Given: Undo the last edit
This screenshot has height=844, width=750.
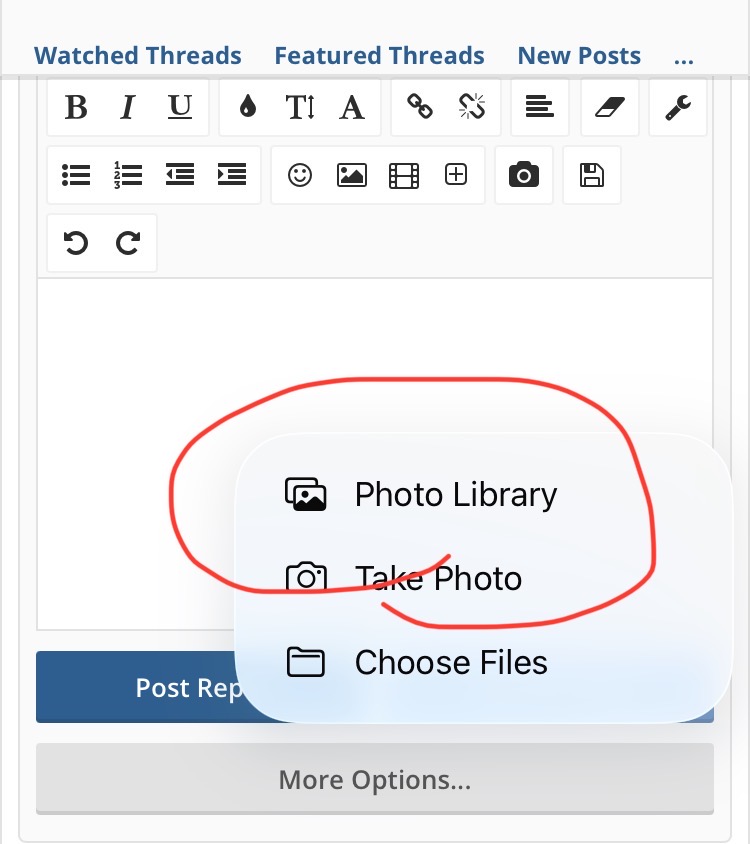Looking at the screenshot, I should (76, 243).
